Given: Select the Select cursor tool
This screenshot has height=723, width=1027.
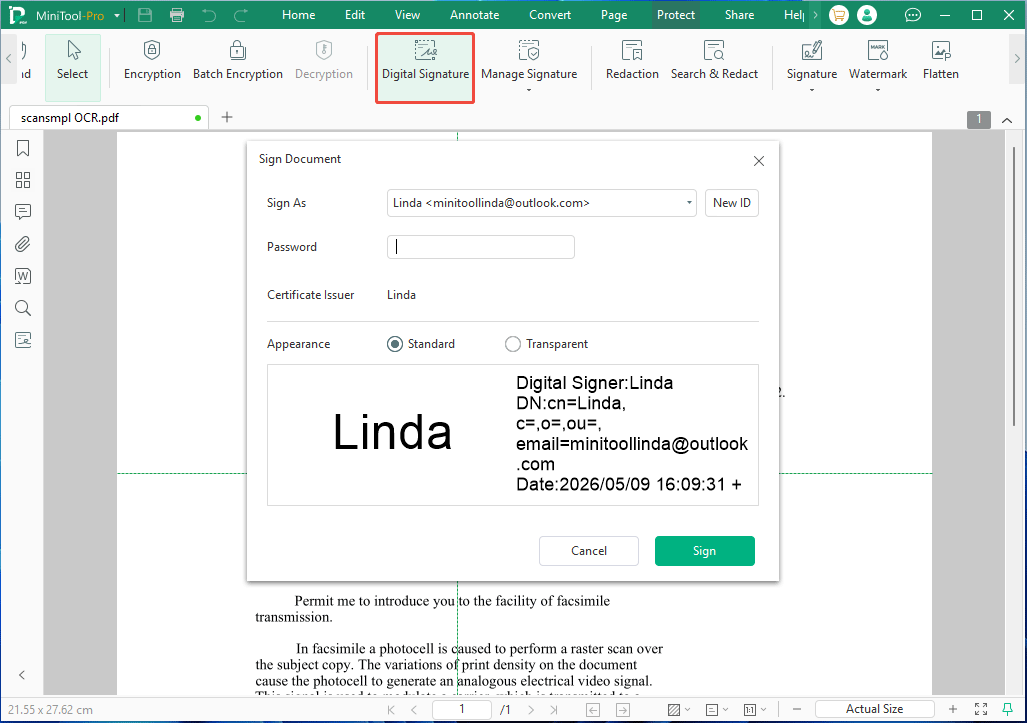Looking at the screenshot, I should [72, 67].
